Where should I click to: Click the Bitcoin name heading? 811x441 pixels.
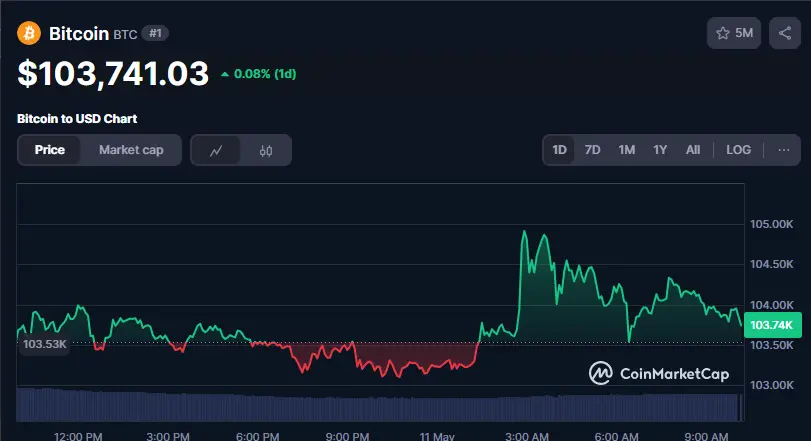click(x=79, y=34)
